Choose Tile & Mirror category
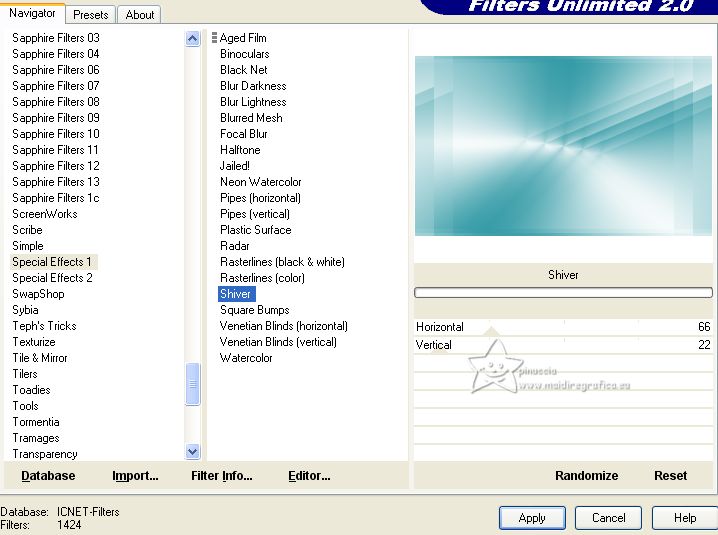The image size is (718, 535). coord(39,358)
